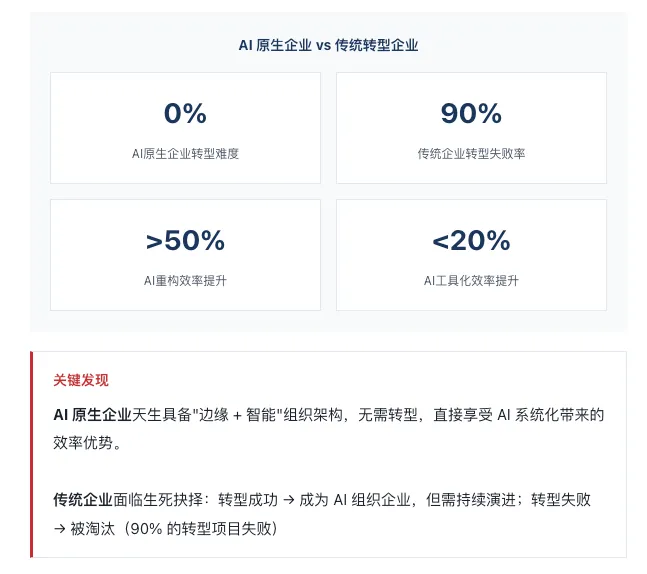Click the red vertical bar of callout
The image size is (647, 574).
coord(32,454)
